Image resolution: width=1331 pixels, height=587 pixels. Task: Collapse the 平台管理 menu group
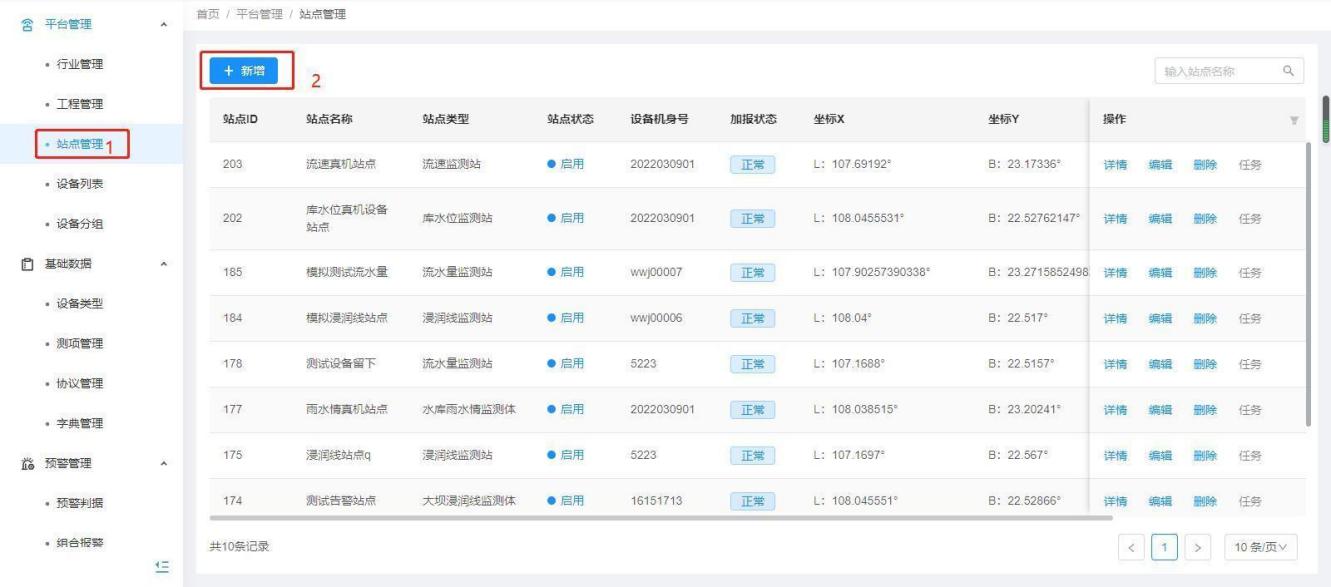pyautogui.click(x=163, y=25)
